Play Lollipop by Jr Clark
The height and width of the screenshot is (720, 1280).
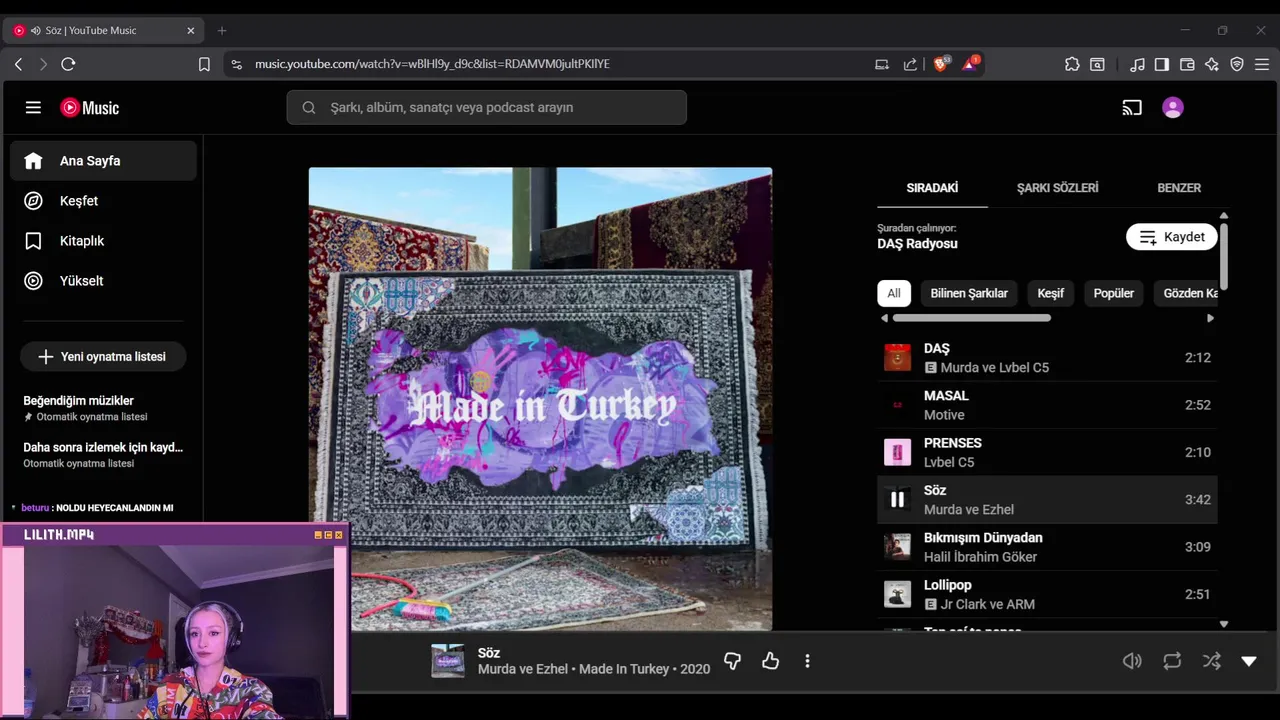[1047, 594]
